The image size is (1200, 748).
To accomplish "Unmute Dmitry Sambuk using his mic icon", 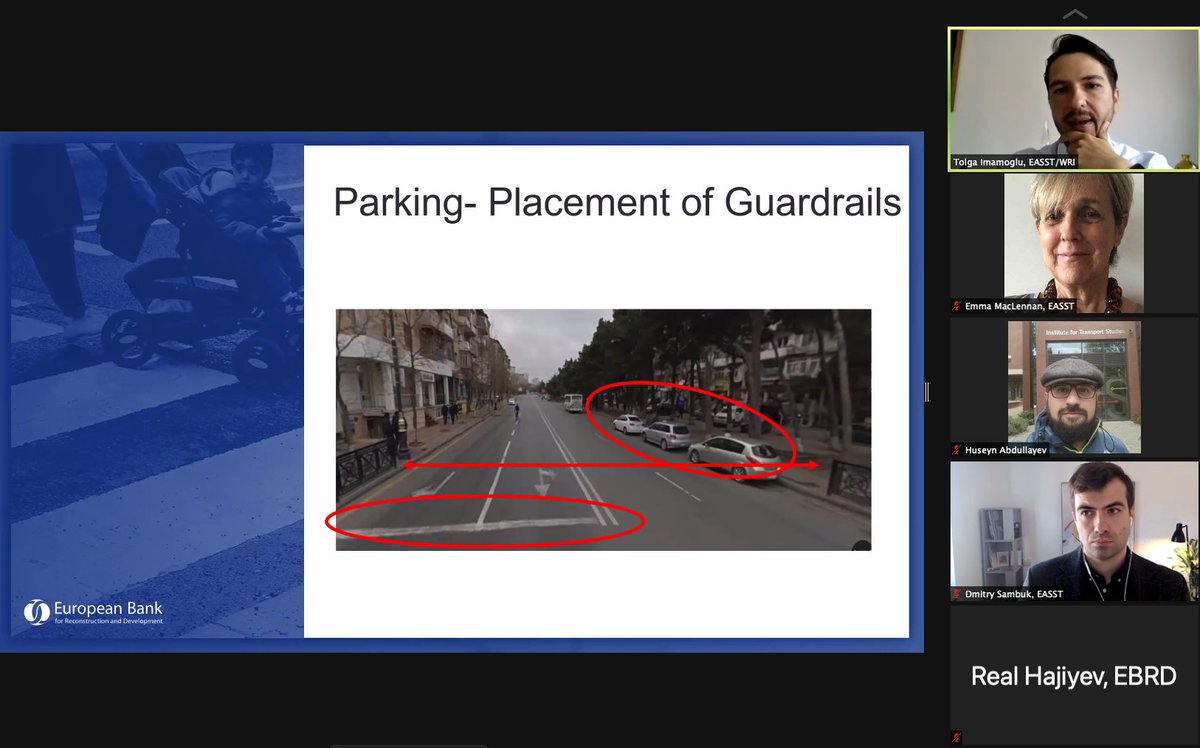I will coord(957,593).
